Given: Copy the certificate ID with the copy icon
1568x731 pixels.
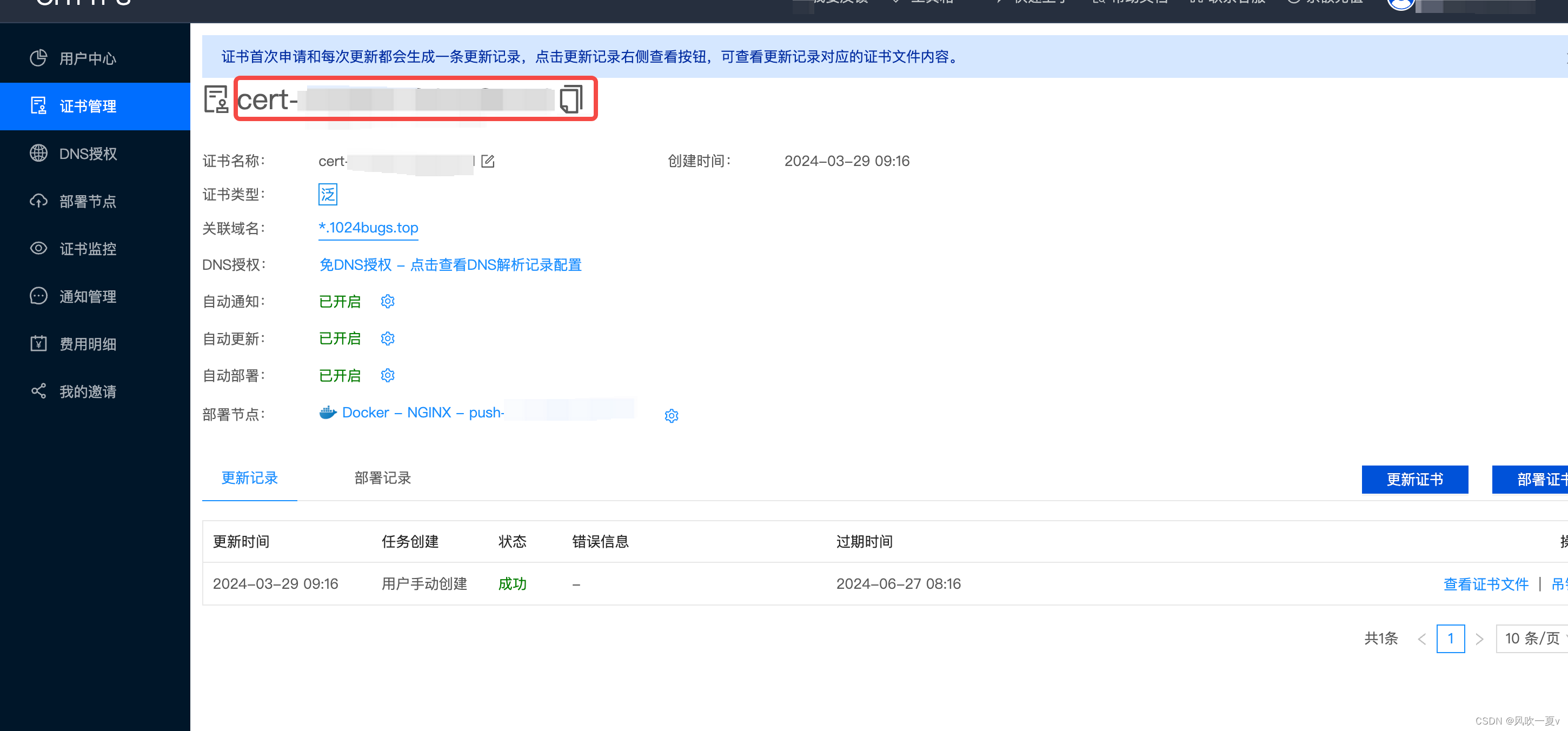Looking at the screenshot, I should 570,98.
